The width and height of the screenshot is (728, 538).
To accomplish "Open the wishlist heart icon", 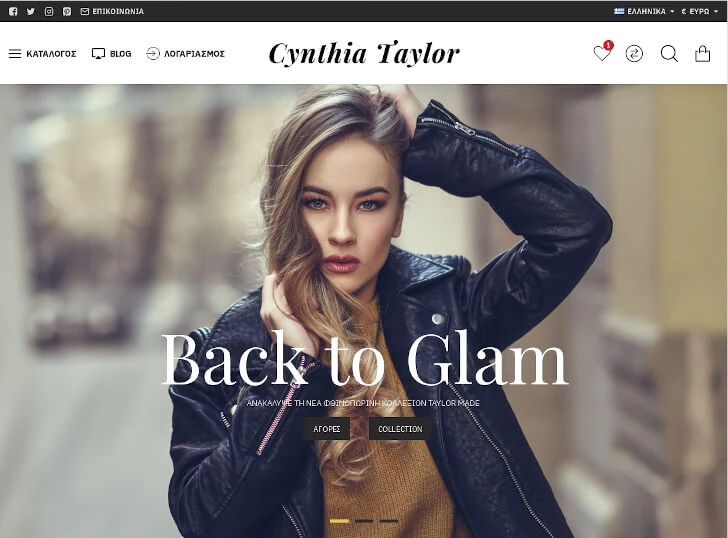I will [602, 53].
